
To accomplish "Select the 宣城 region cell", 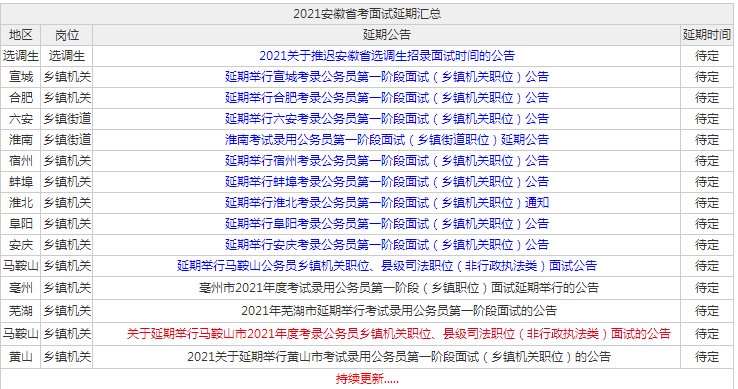I will (x=21, y=77).
